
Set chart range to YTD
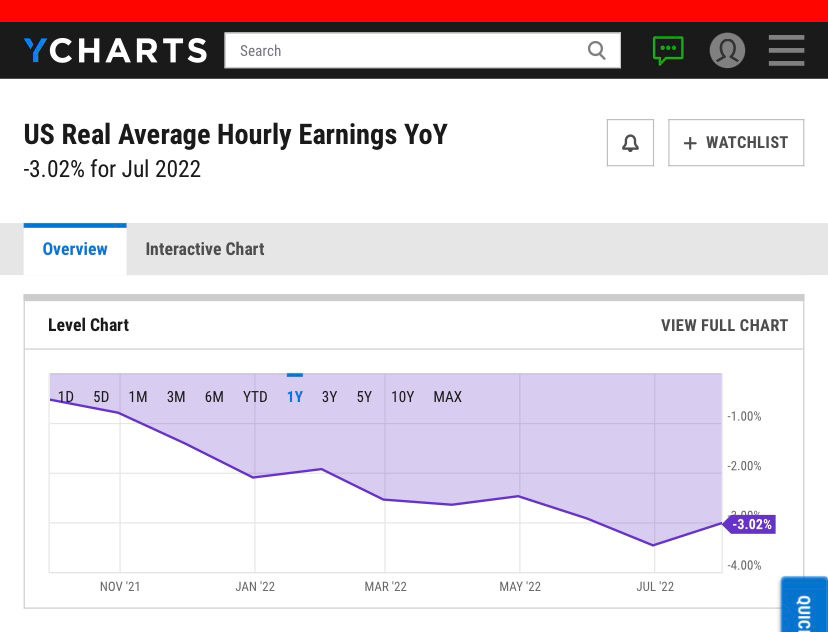pyautogui.click(x=255, y=397)
